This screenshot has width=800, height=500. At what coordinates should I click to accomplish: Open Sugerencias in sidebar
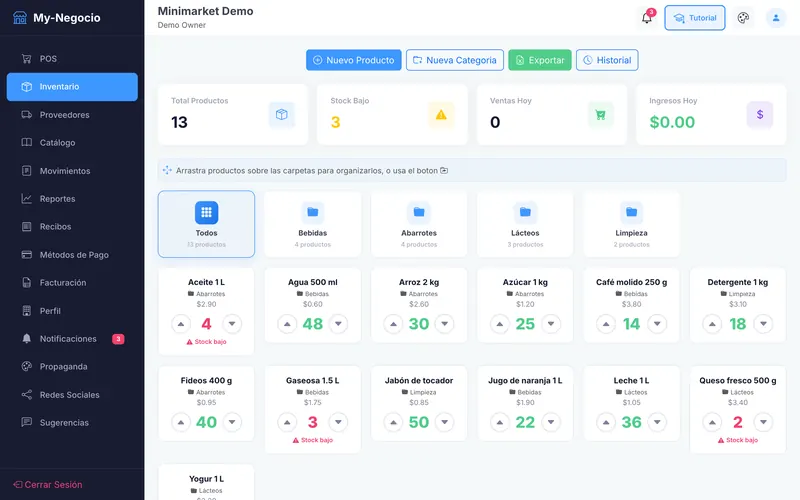click(72, 422)
